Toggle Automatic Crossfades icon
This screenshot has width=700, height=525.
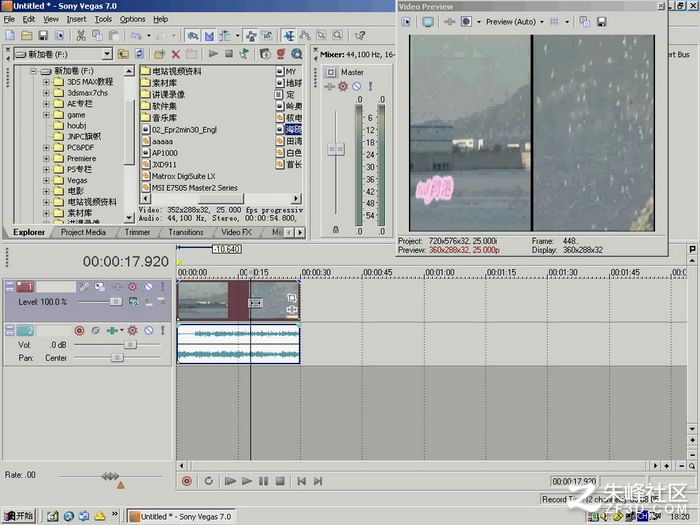[209, 35]
